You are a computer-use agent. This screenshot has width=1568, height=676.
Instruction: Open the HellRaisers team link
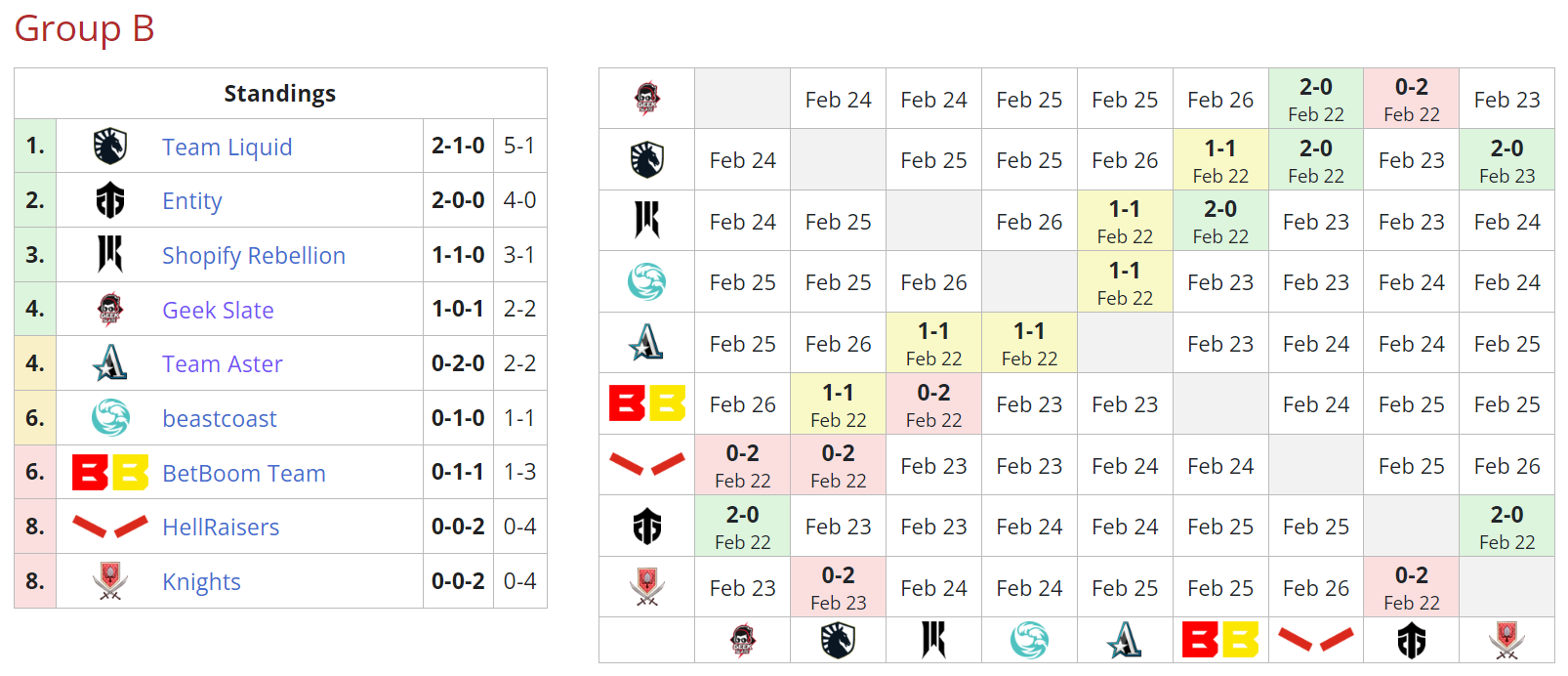coord(221,528)
